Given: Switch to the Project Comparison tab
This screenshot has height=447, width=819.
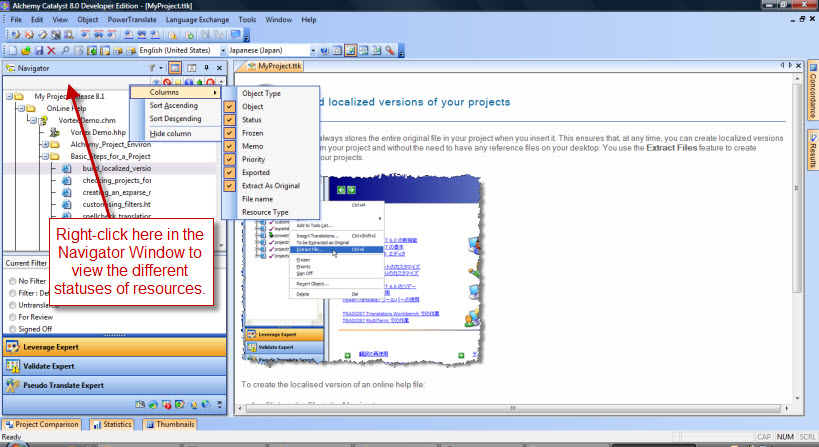Looking at the screenshot, I should pos(42,425).
